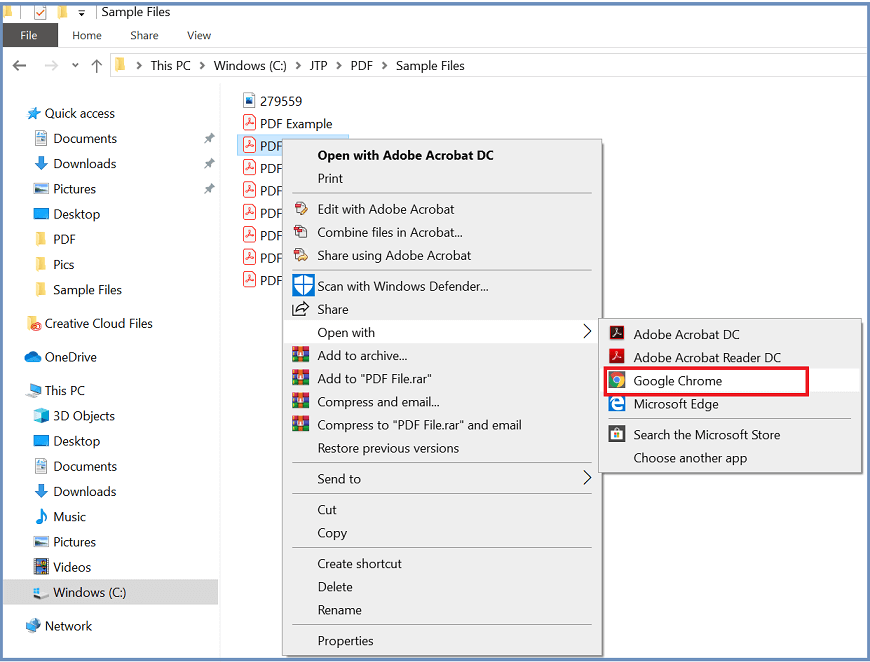This screenshot has height=662, width=870.
Task: Click the Combine files in Acrobat icon
Action: point(301,231)
